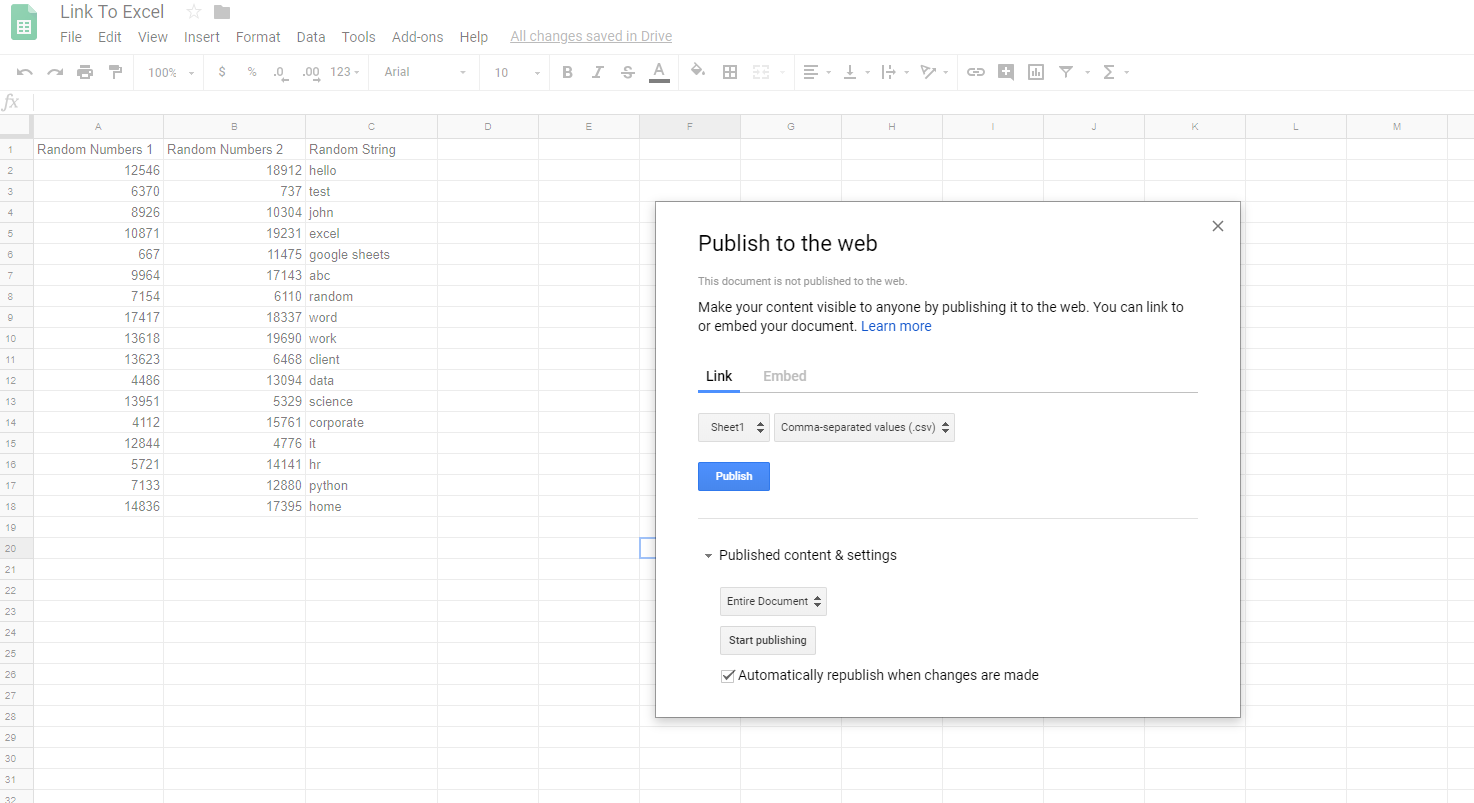Click the Print icon in toolbar

click(x=85, y=72)
